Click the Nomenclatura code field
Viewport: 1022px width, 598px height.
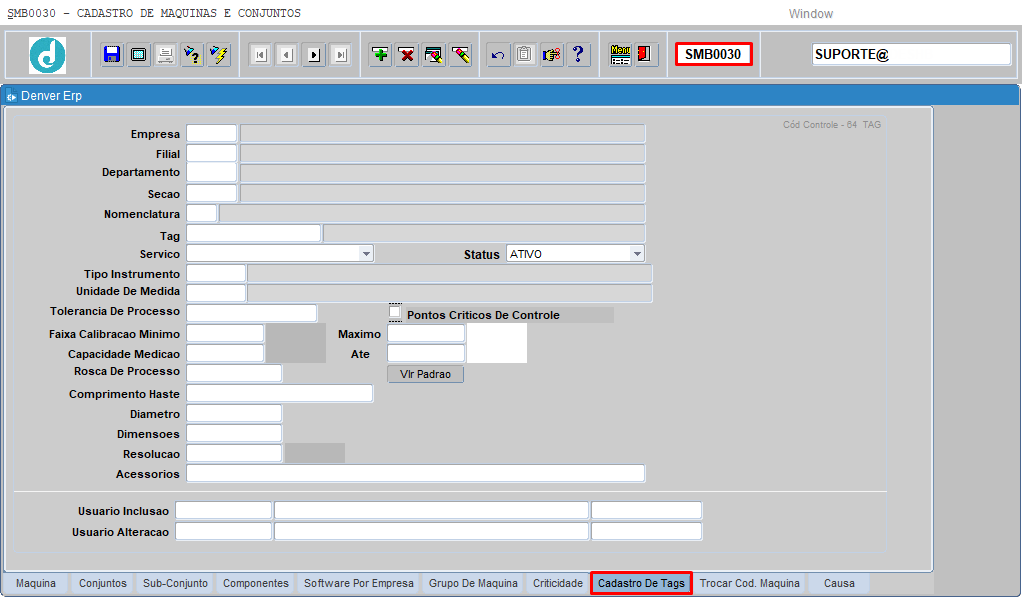201,213
